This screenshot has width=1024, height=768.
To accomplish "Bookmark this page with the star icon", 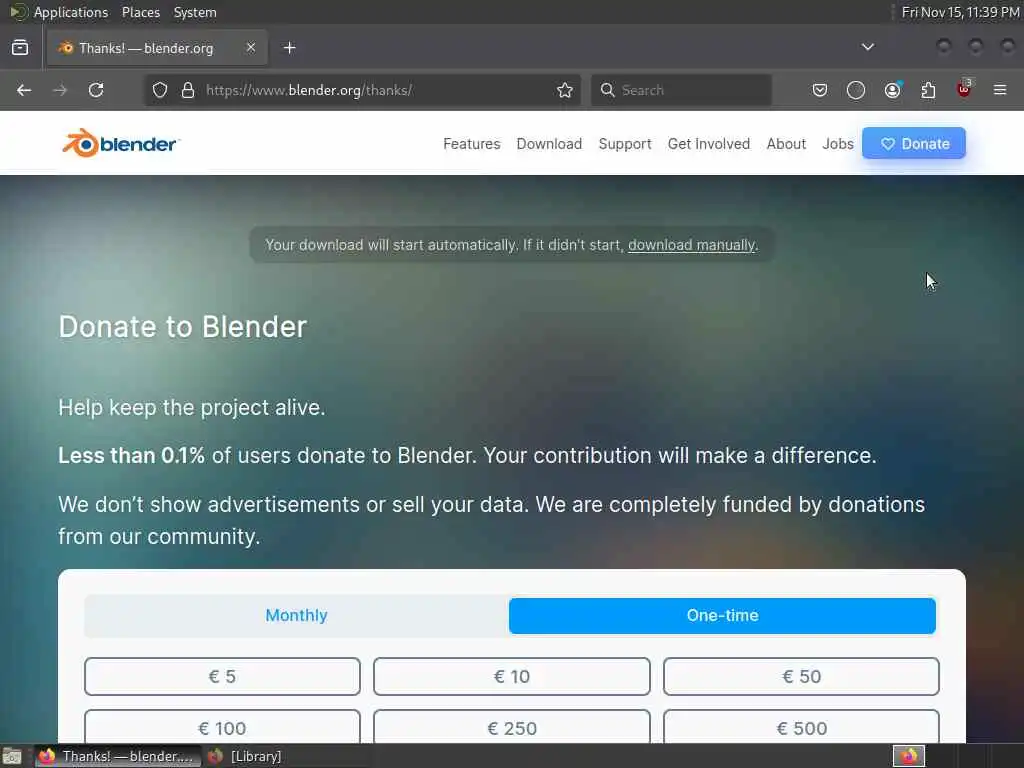I will (565, 90).
